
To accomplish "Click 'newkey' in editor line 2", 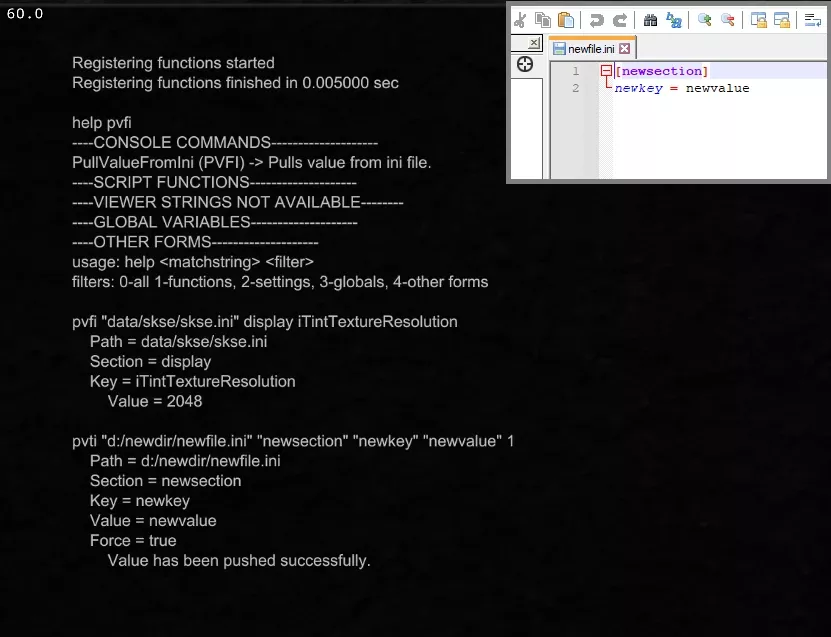I will point(639,88).
